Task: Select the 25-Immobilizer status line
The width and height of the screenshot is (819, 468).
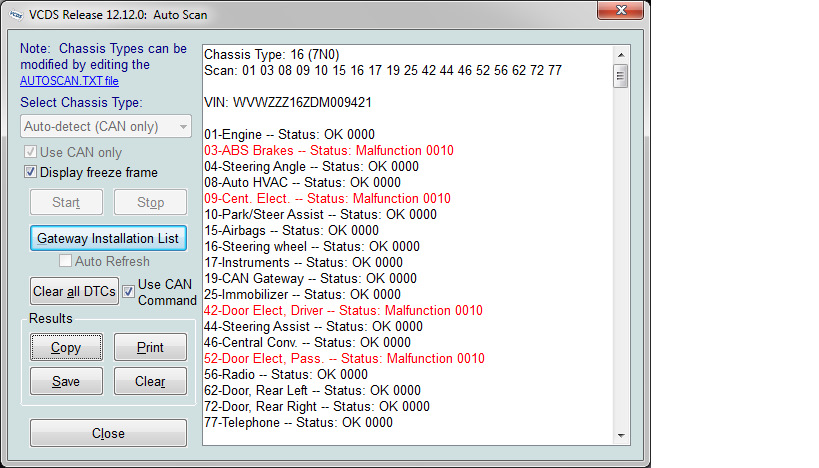Action: (302, 295)
